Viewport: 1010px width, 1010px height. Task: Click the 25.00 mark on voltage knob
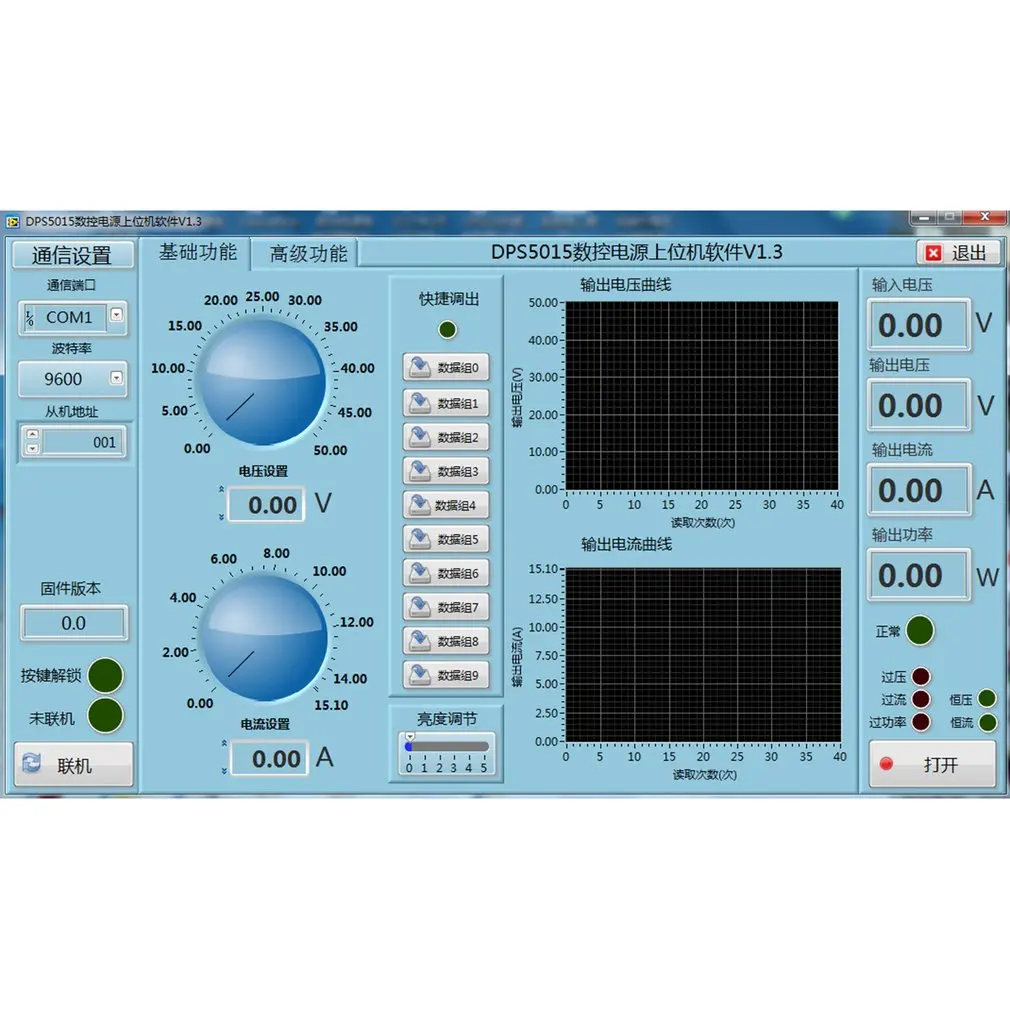pyautogui.click(x=262, y=297)
